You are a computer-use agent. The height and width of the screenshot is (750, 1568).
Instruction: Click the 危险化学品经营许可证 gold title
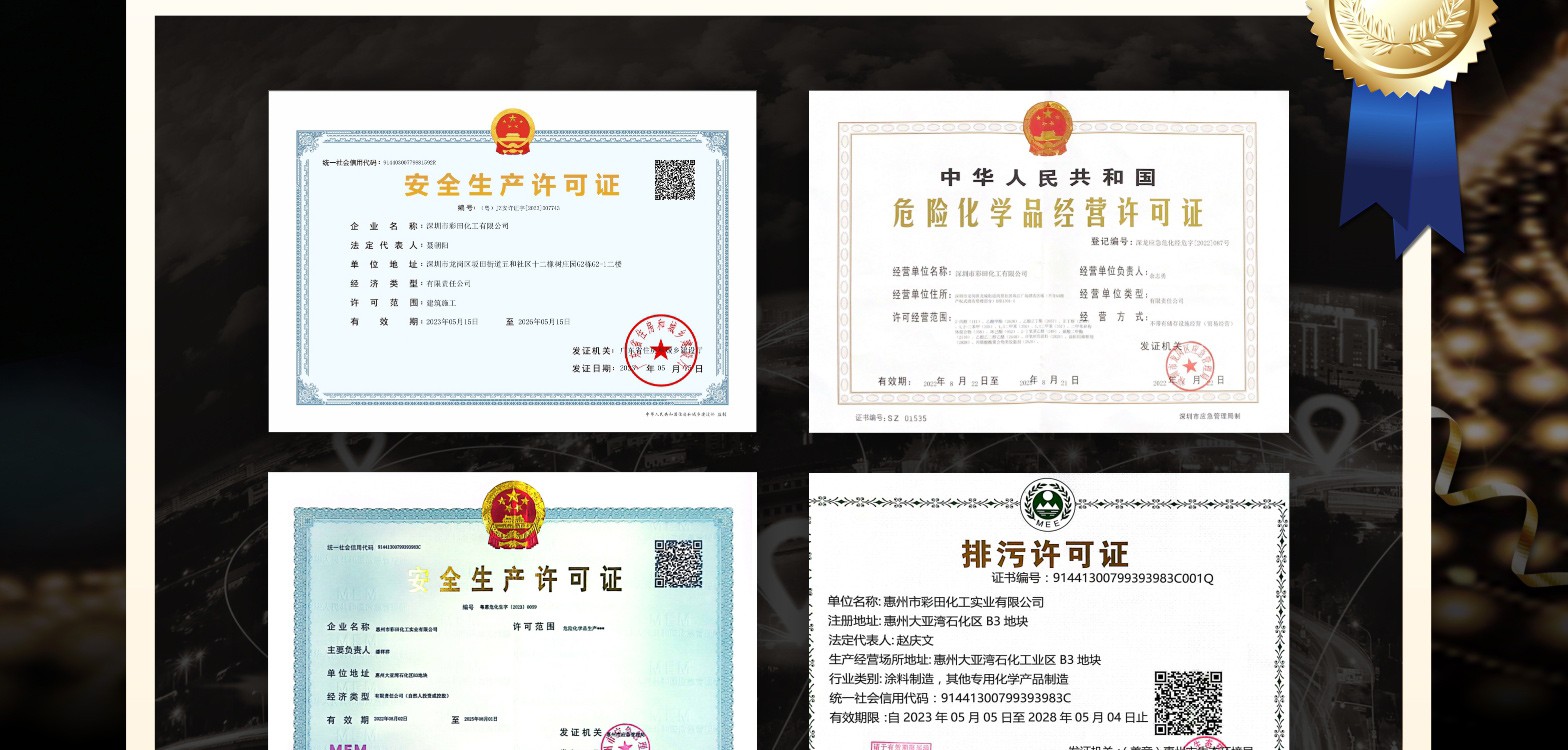click(x=1047, y=213)
